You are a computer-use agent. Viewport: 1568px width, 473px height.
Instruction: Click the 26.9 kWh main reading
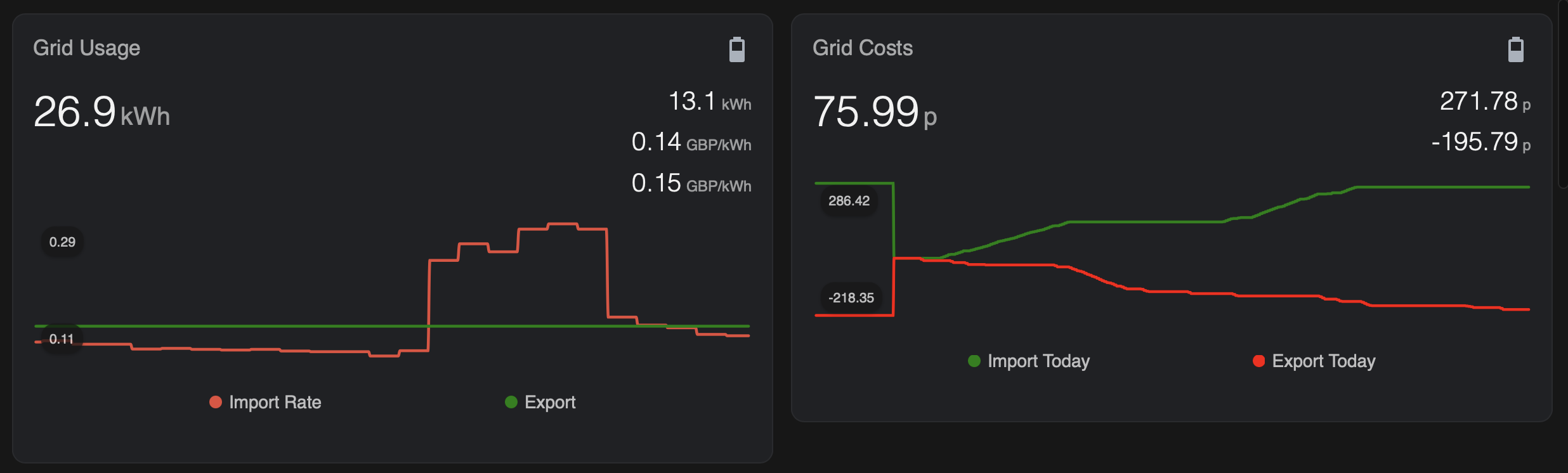coord(101,112)
